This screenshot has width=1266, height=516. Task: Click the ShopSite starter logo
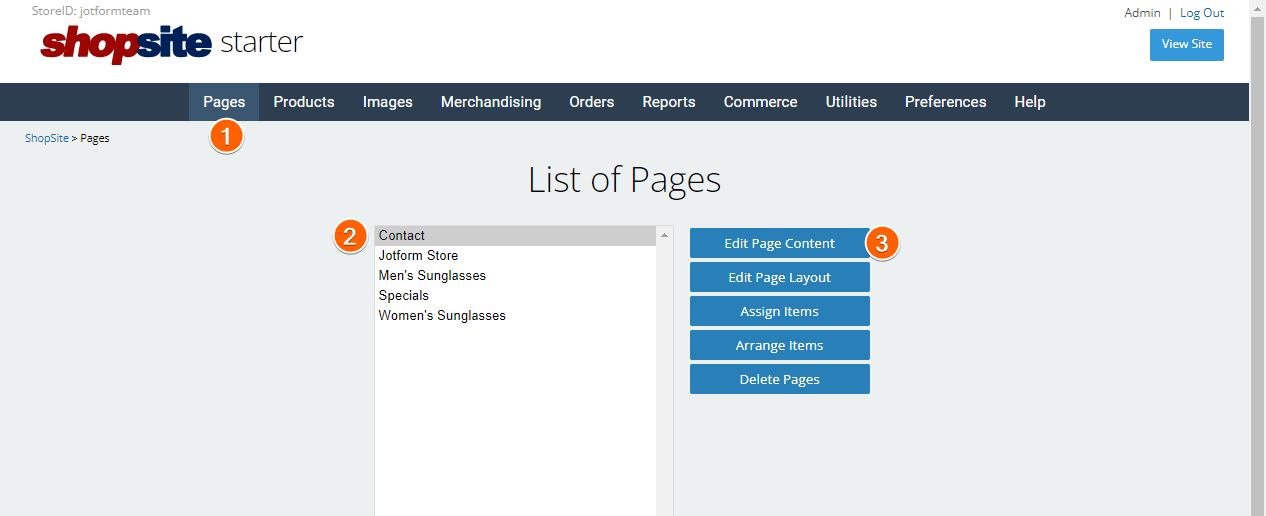pyautogui.click(x=171, y=43)
